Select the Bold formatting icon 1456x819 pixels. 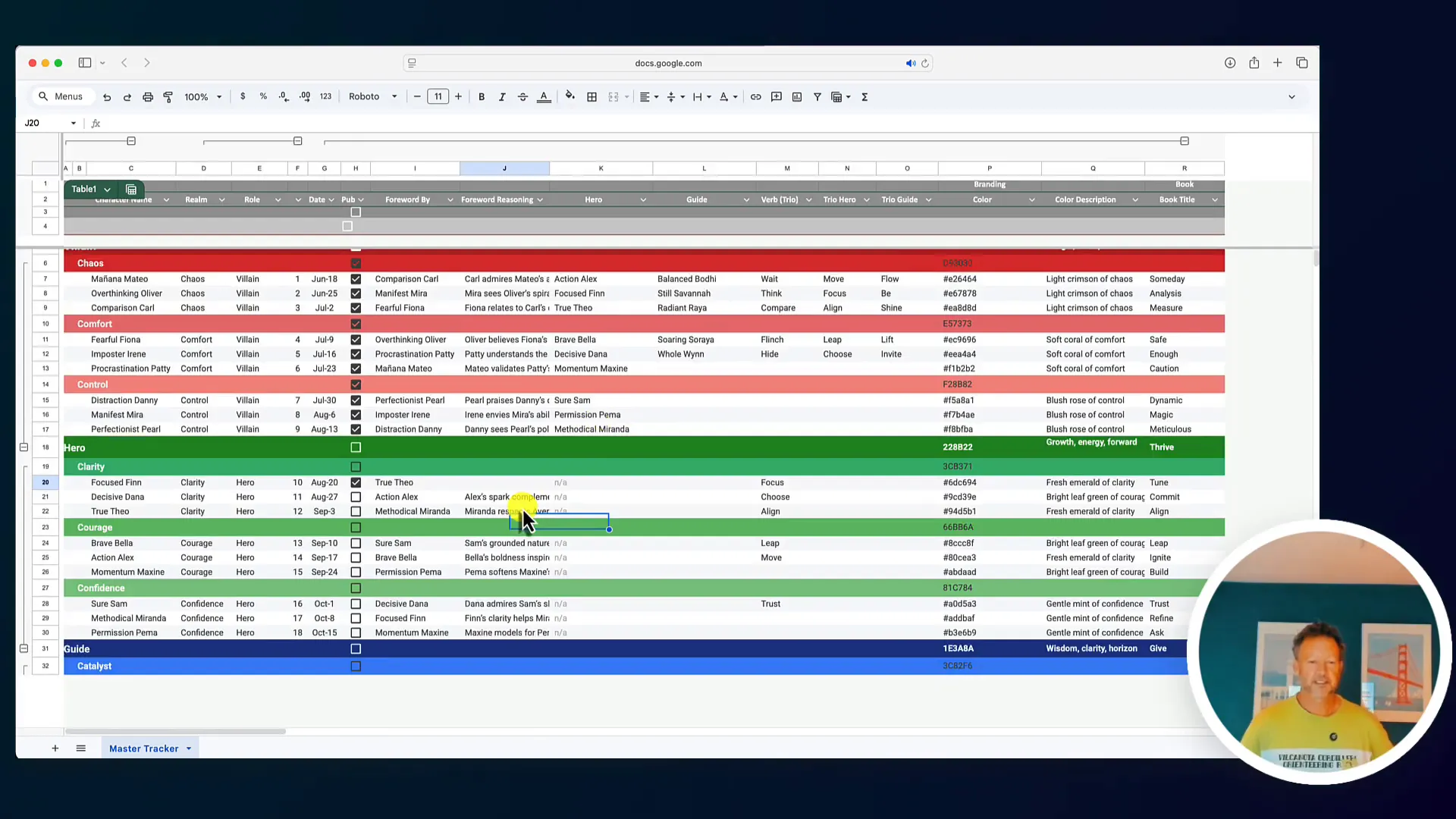pos(482,96)
